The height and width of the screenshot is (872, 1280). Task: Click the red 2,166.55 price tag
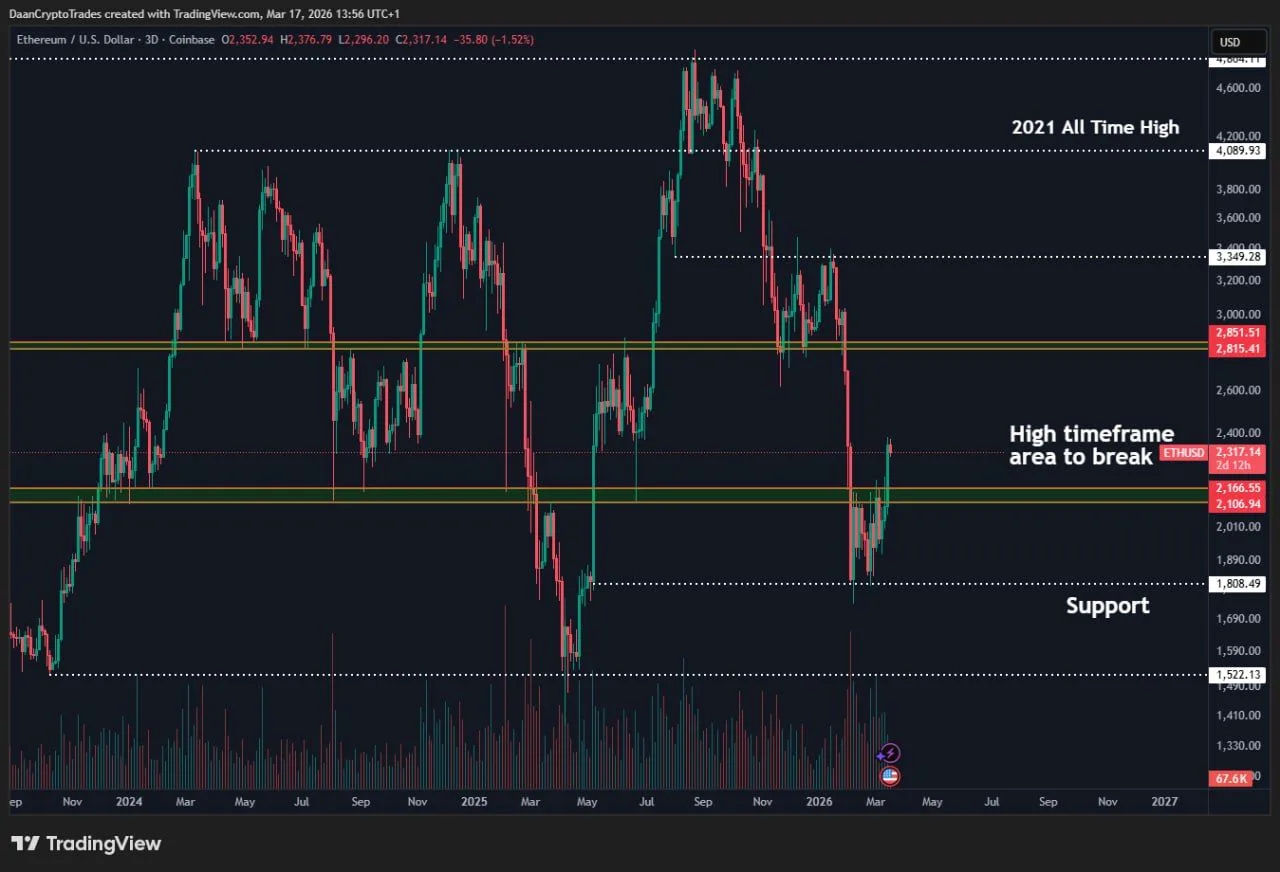[x=1237, y=488]
